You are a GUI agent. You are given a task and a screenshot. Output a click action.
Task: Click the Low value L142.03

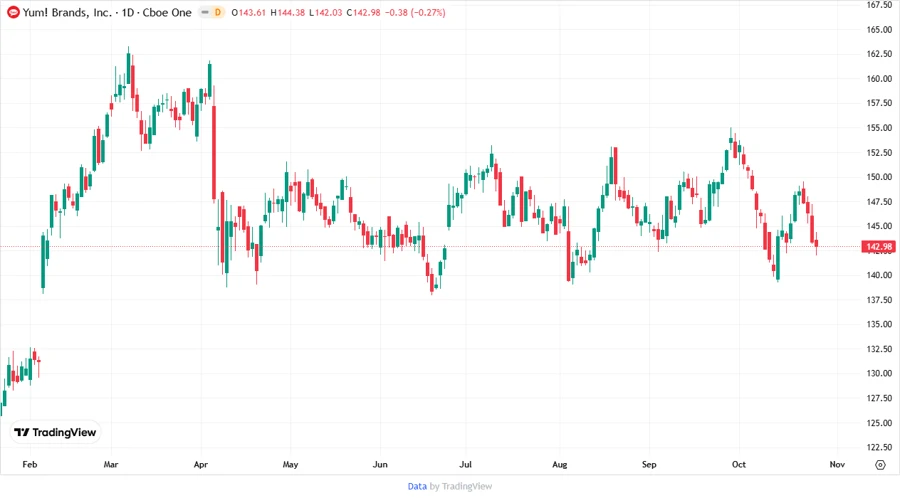pos(325,12)
